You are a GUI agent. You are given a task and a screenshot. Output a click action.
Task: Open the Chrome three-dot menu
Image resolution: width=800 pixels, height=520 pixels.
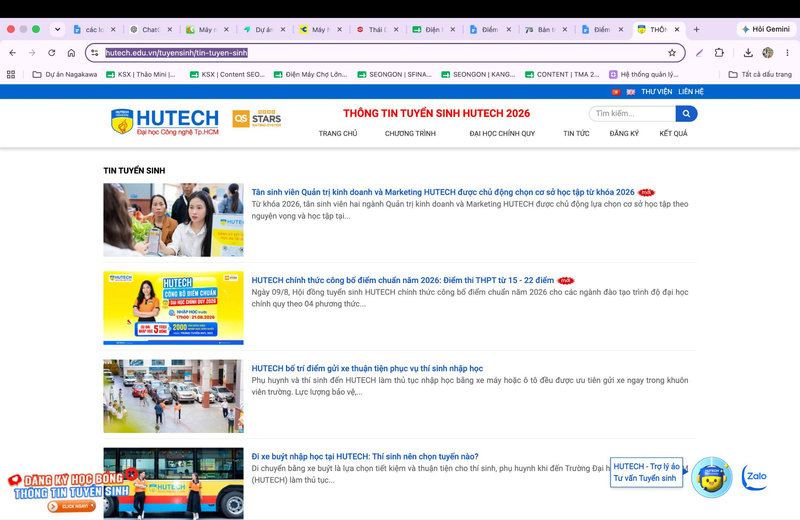coord(787,53)
